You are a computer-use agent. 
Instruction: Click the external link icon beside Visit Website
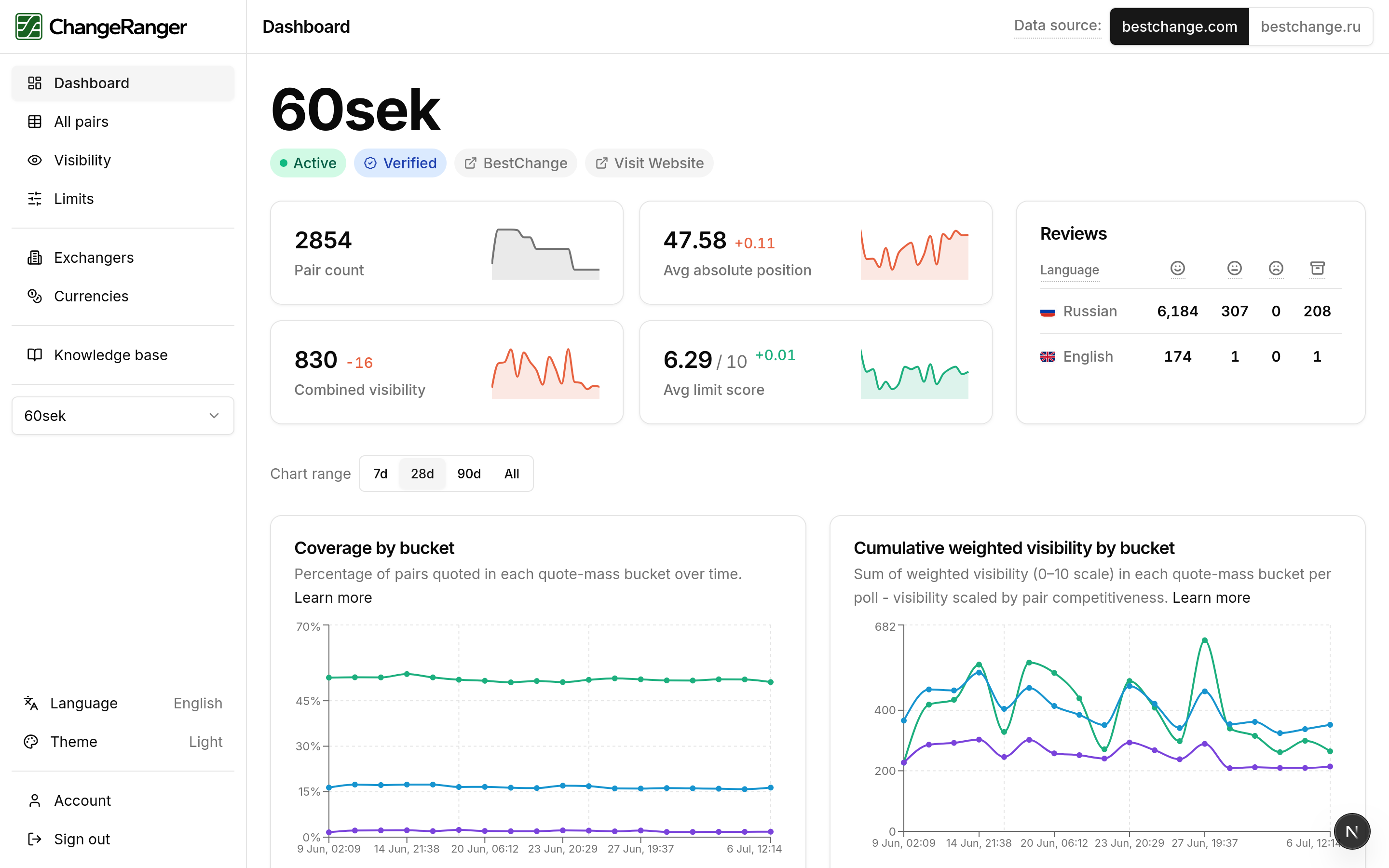point(601,163)
